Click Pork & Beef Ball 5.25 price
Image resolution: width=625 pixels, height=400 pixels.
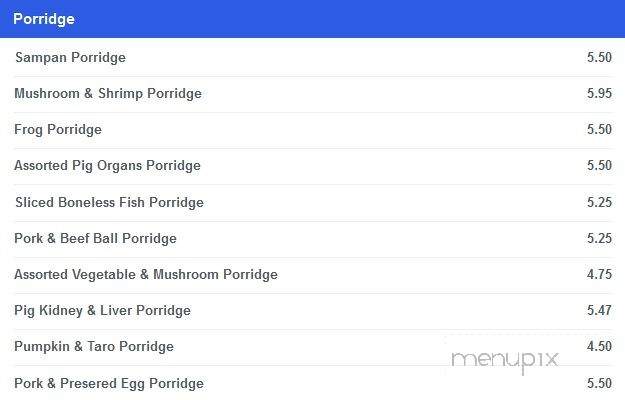[x=599, y=238]
